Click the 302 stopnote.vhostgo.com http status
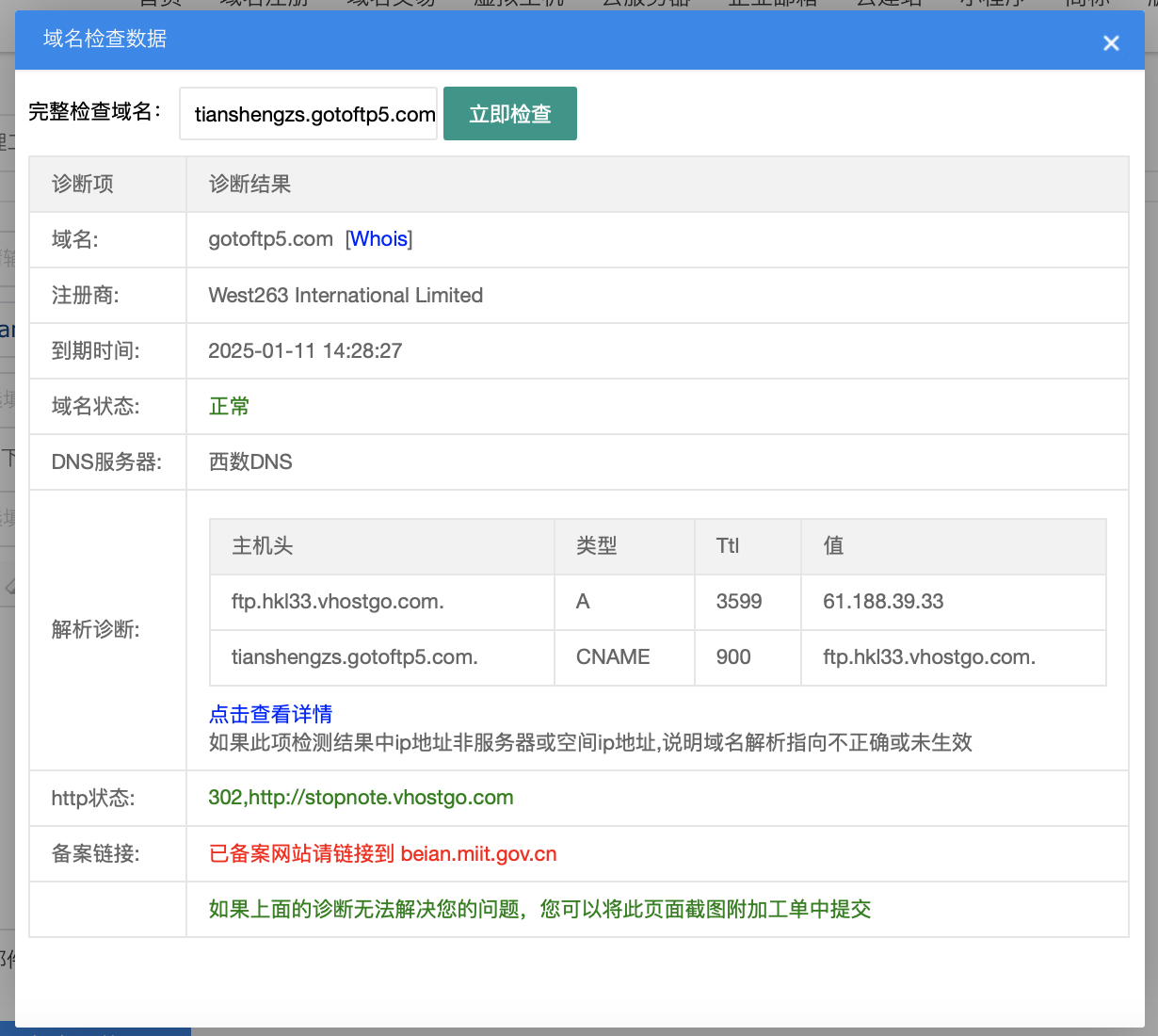 pyautogui.click(x=361, y=798)
